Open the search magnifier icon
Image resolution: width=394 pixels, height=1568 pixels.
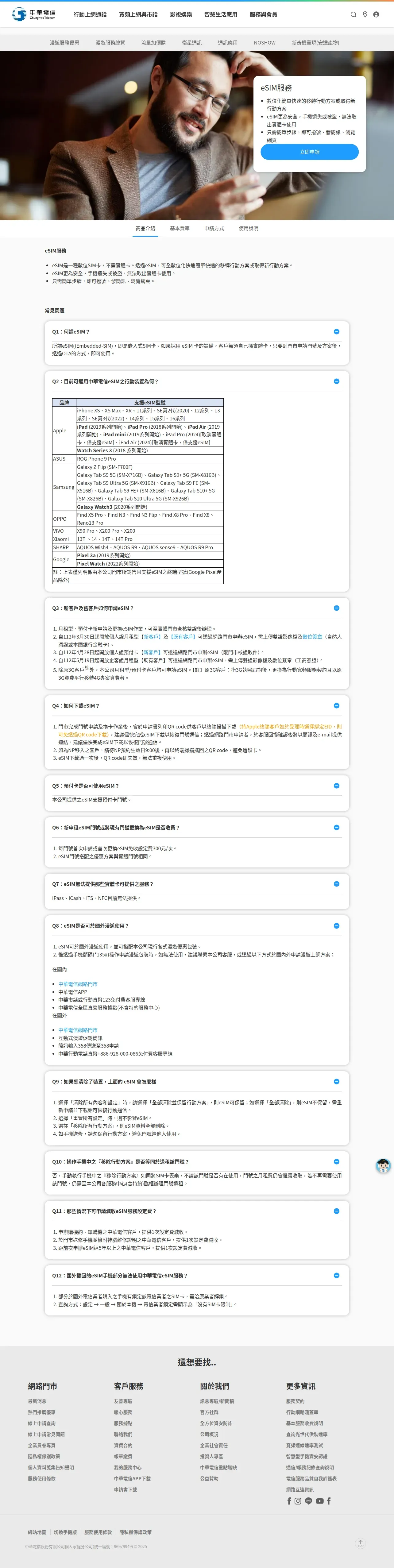pos(353,15)
